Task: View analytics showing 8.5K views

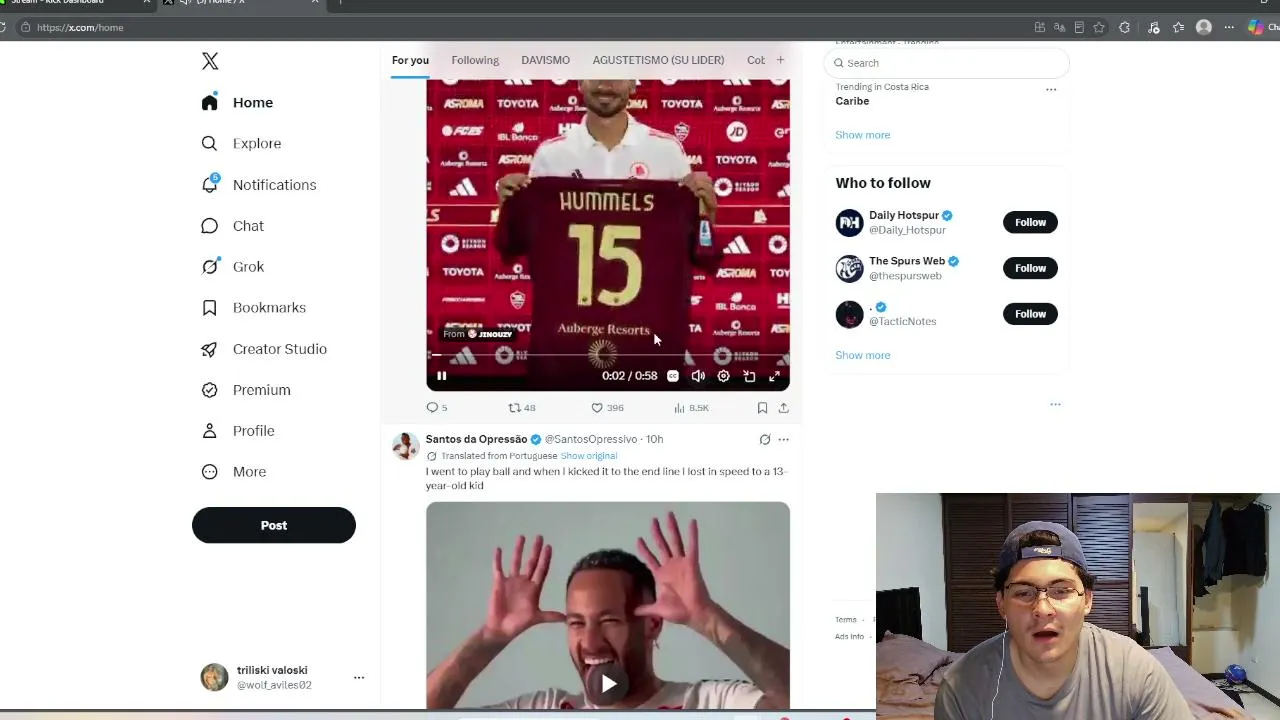Action: coord(691,407)
